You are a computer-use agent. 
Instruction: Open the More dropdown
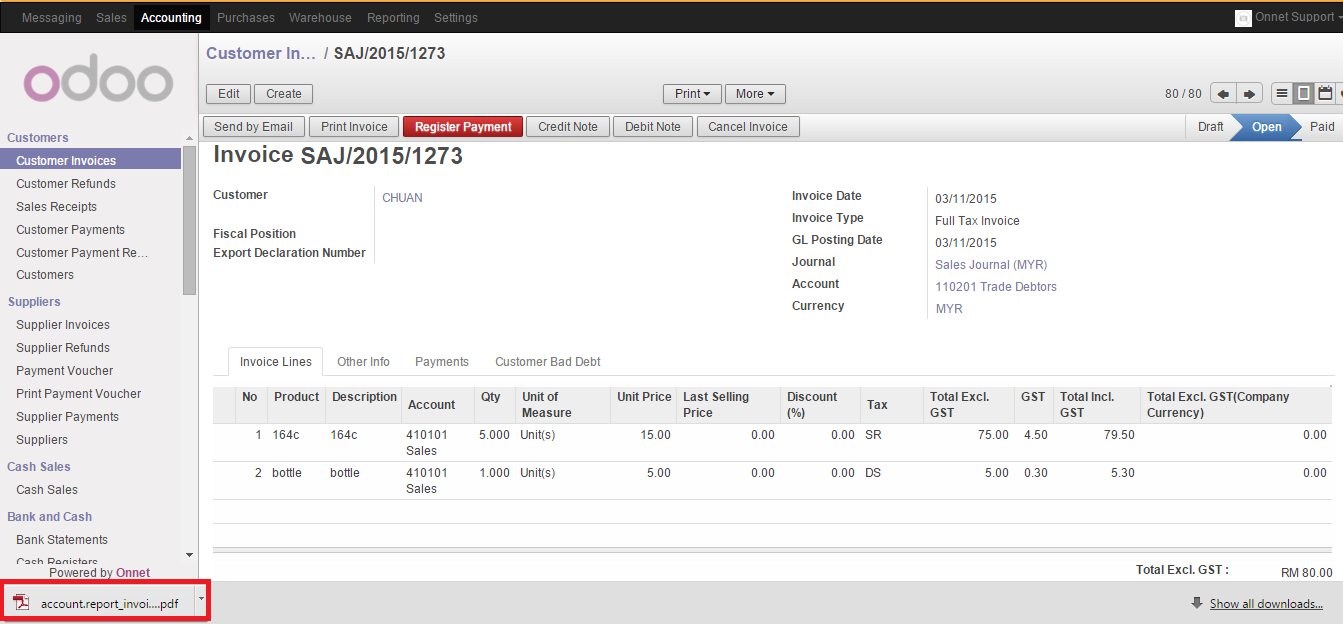click(x=754, y=93)
